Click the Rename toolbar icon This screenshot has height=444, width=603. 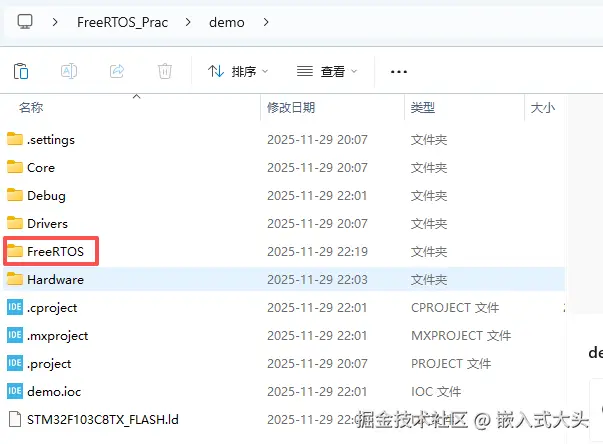[x=69, y=71]
